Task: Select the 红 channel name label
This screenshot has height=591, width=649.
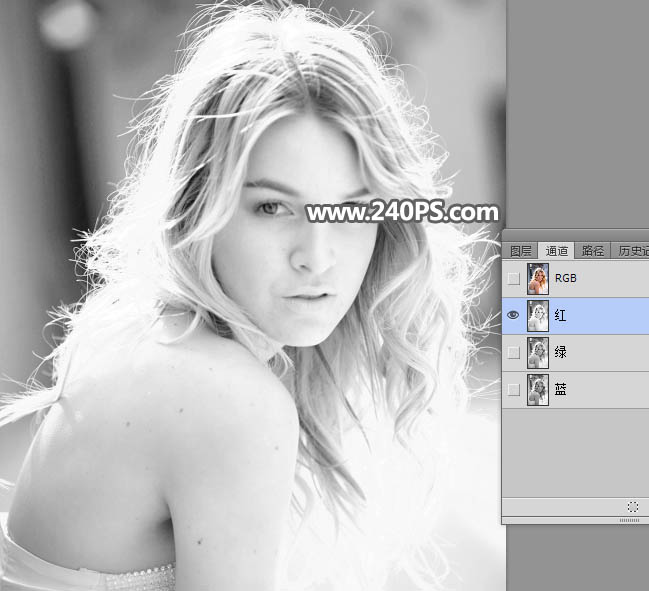Action: tap(560, 316)
